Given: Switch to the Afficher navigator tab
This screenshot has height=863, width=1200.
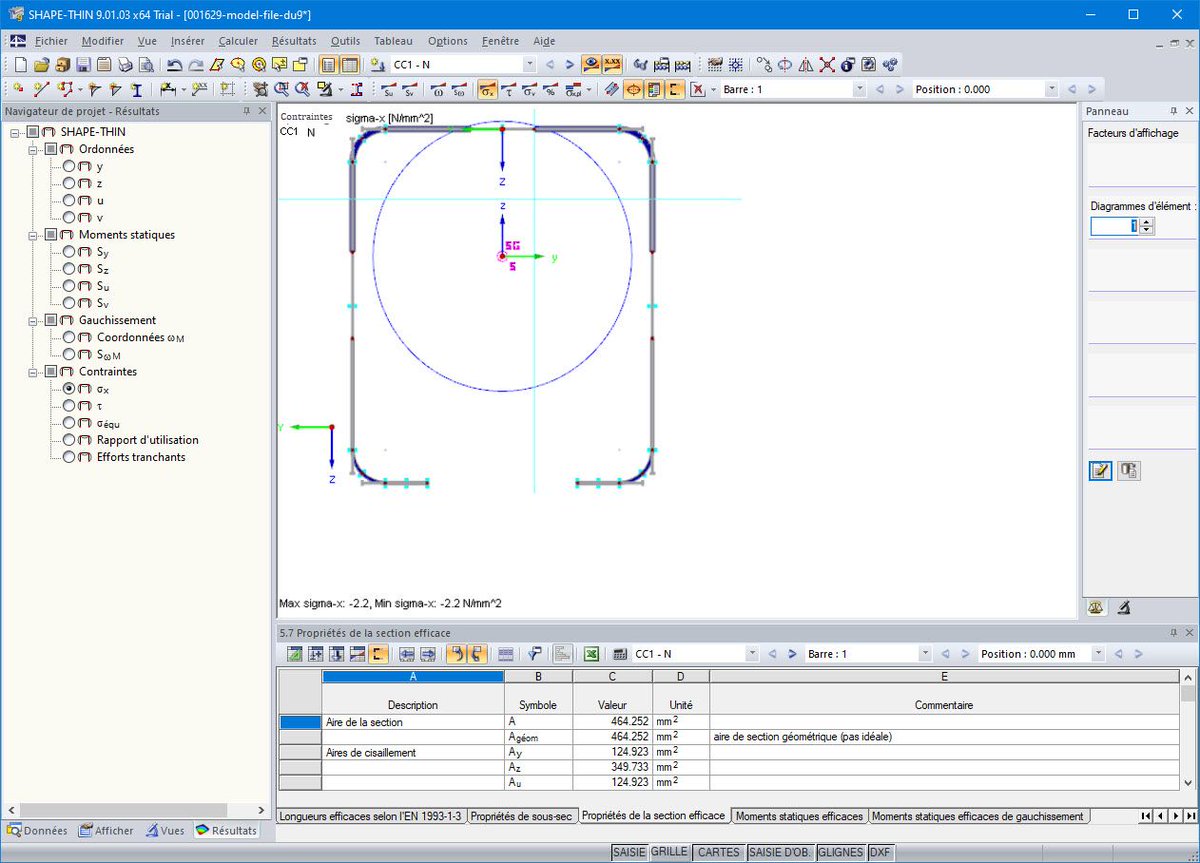Looking at the screenshot, I should point(106,830).
